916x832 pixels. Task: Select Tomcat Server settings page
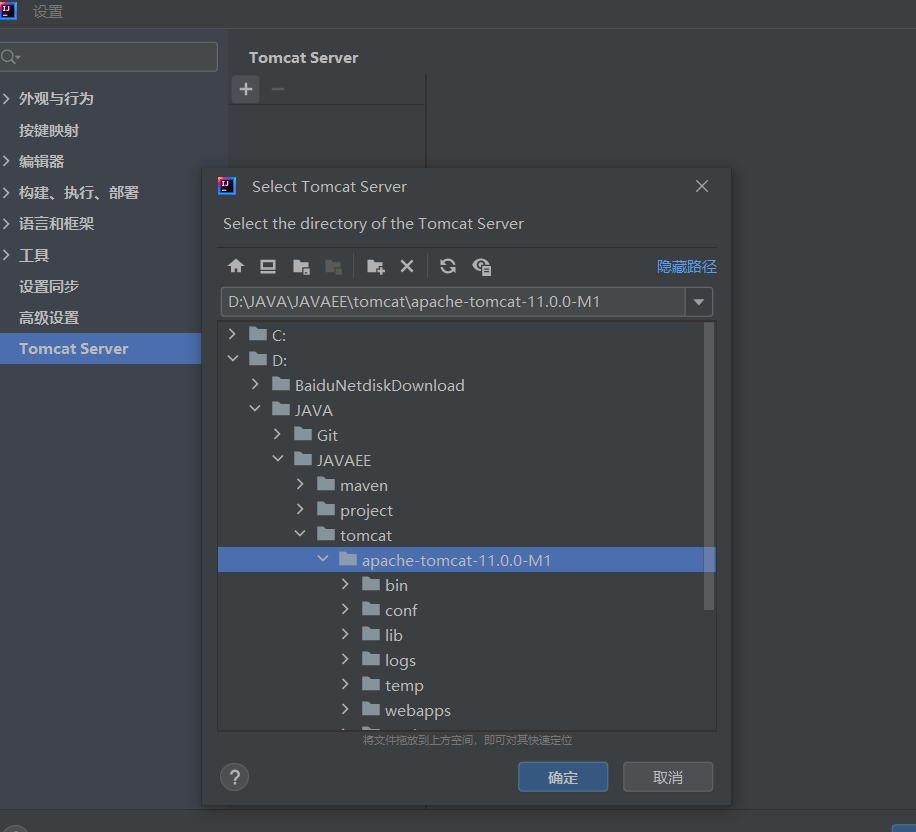[100, 349]
